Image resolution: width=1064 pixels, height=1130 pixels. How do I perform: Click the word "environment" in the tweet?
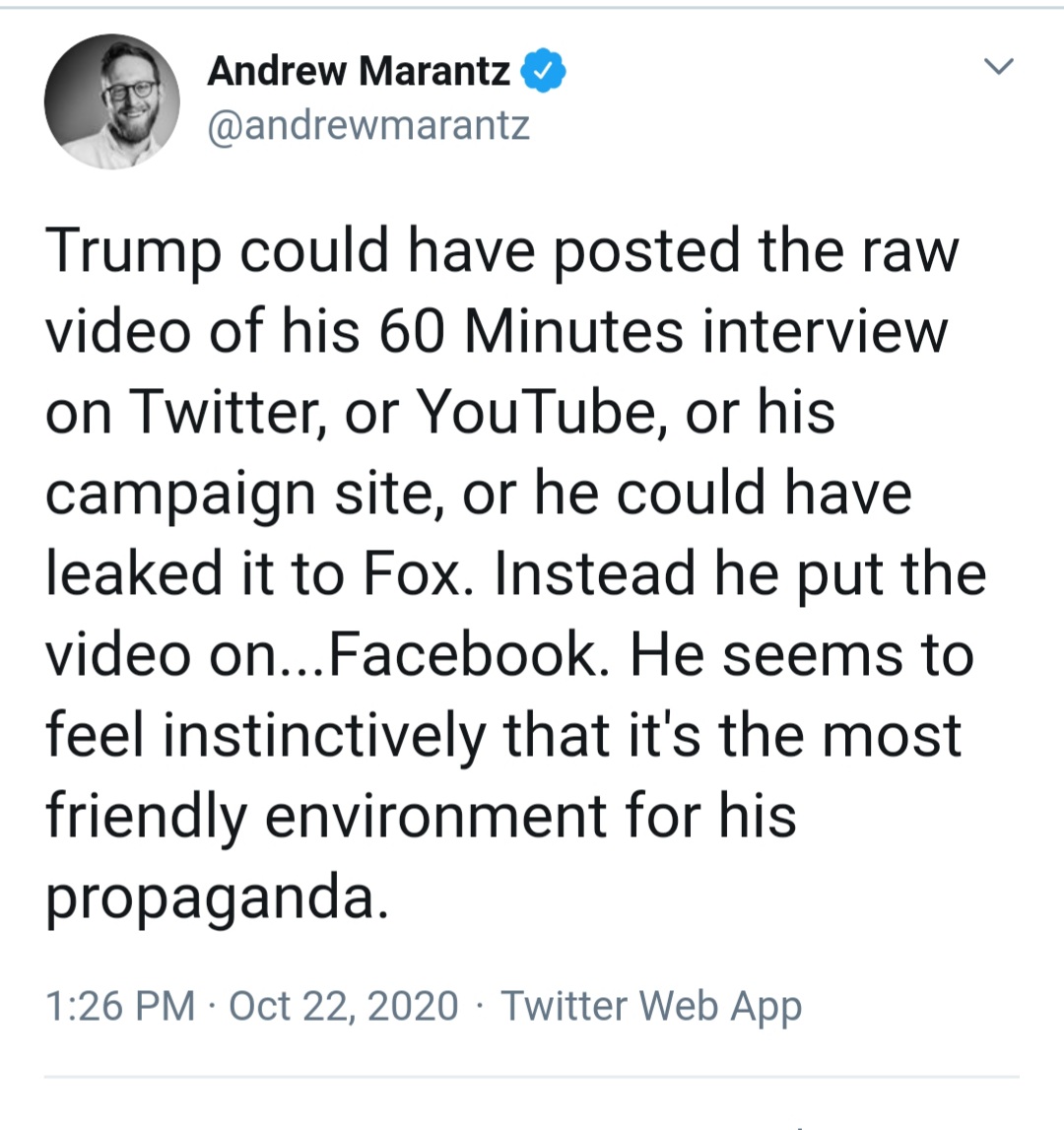pos(436,818)
